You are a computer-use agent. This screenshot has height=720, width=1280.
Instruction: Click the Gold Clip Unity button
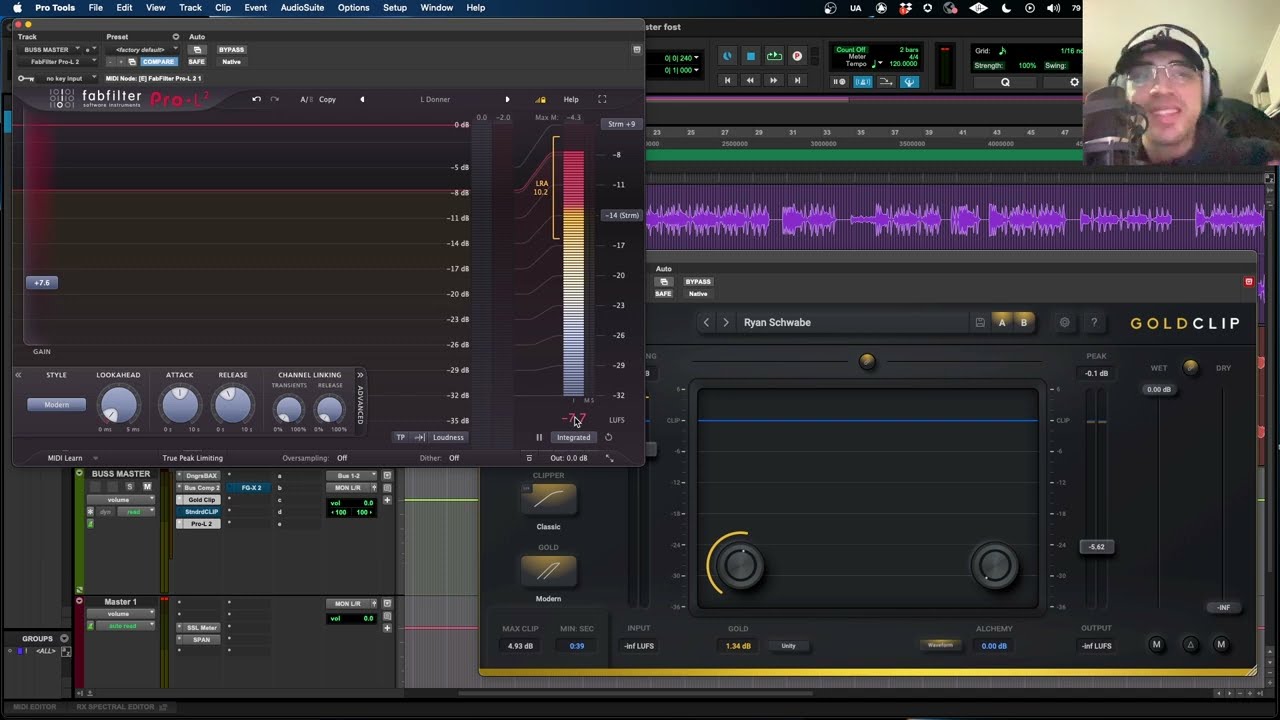(788, 645)
